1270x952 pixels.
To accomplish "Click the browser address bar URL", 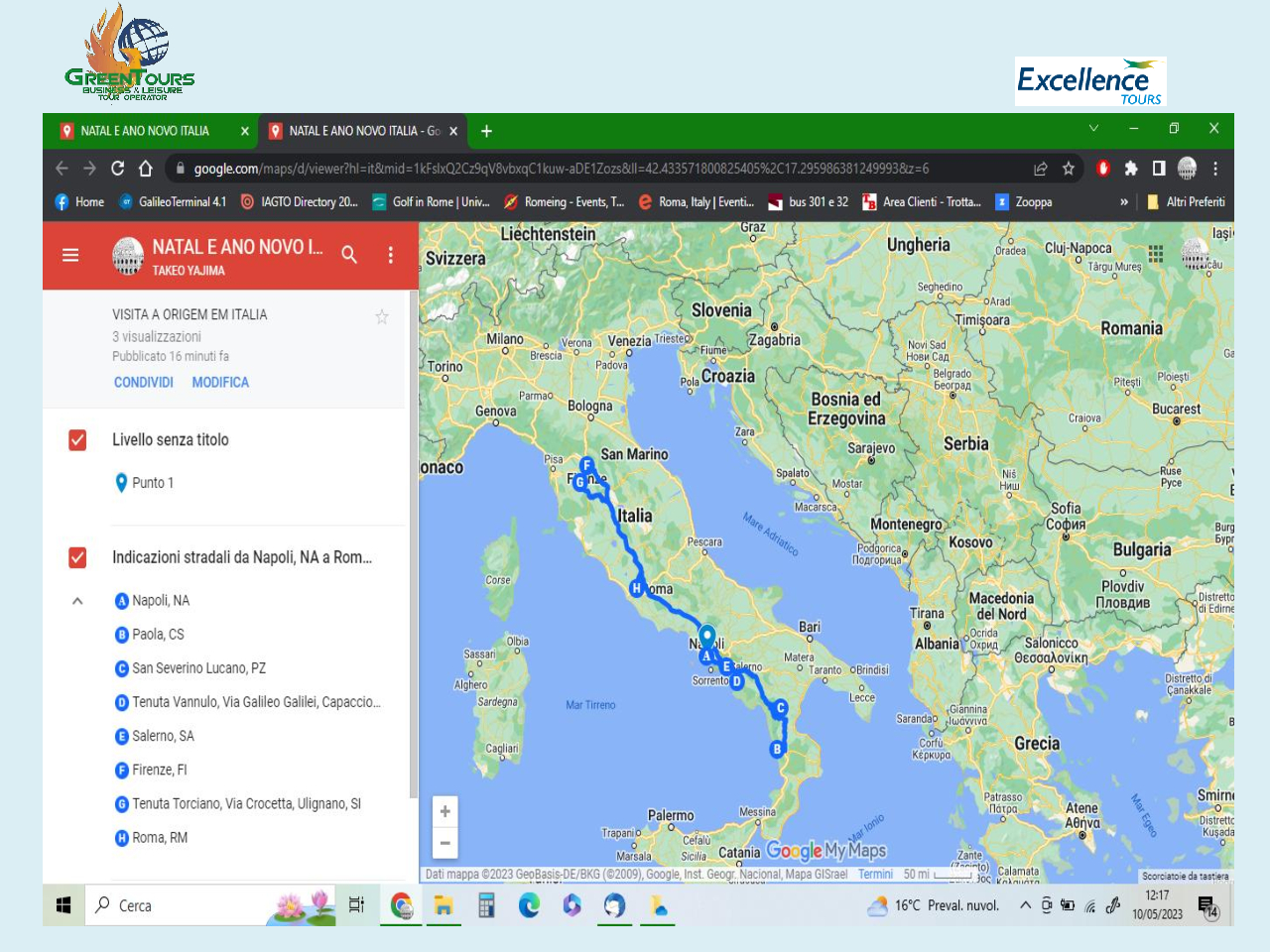I will pos(562,169).
